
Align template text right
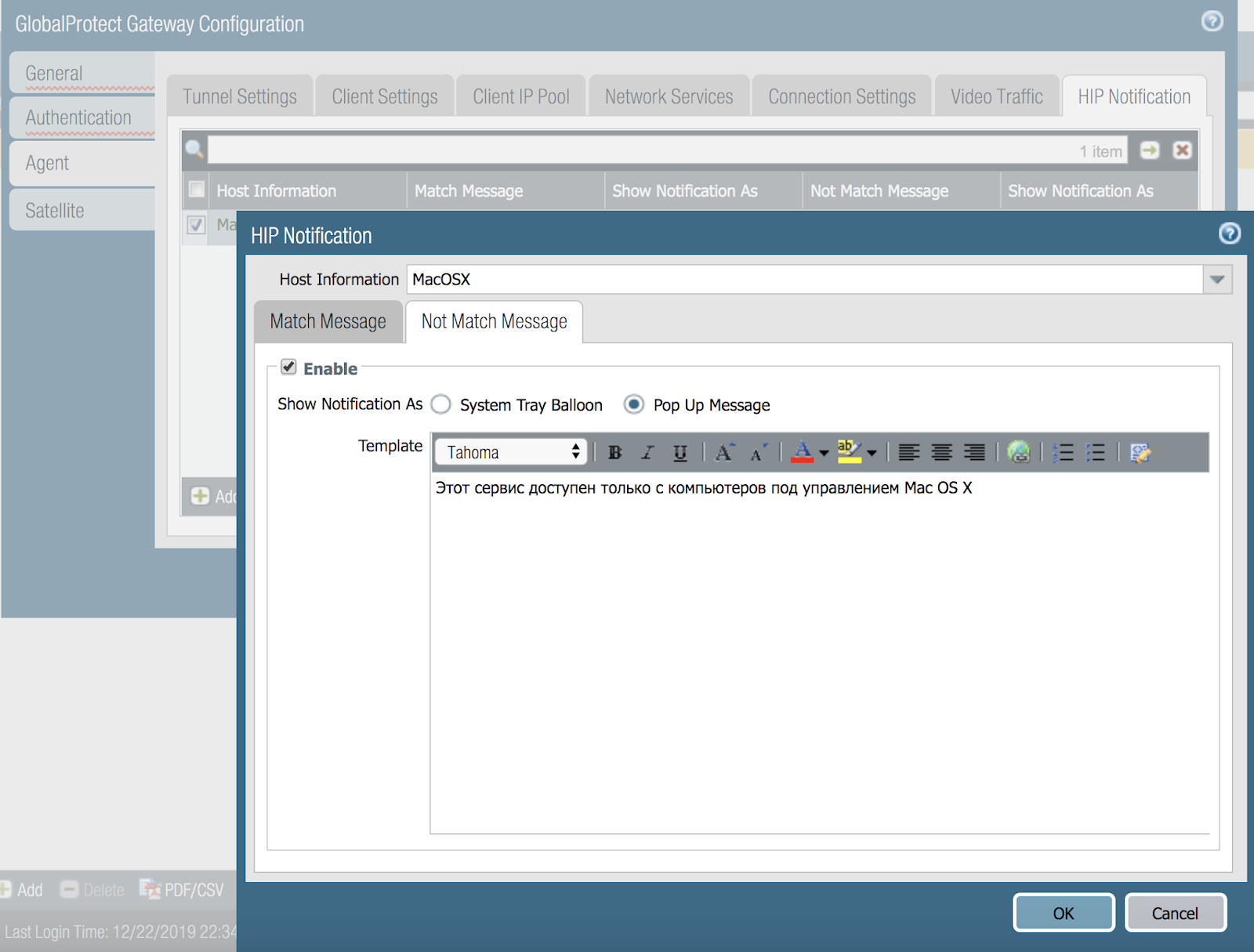[974, 452]
